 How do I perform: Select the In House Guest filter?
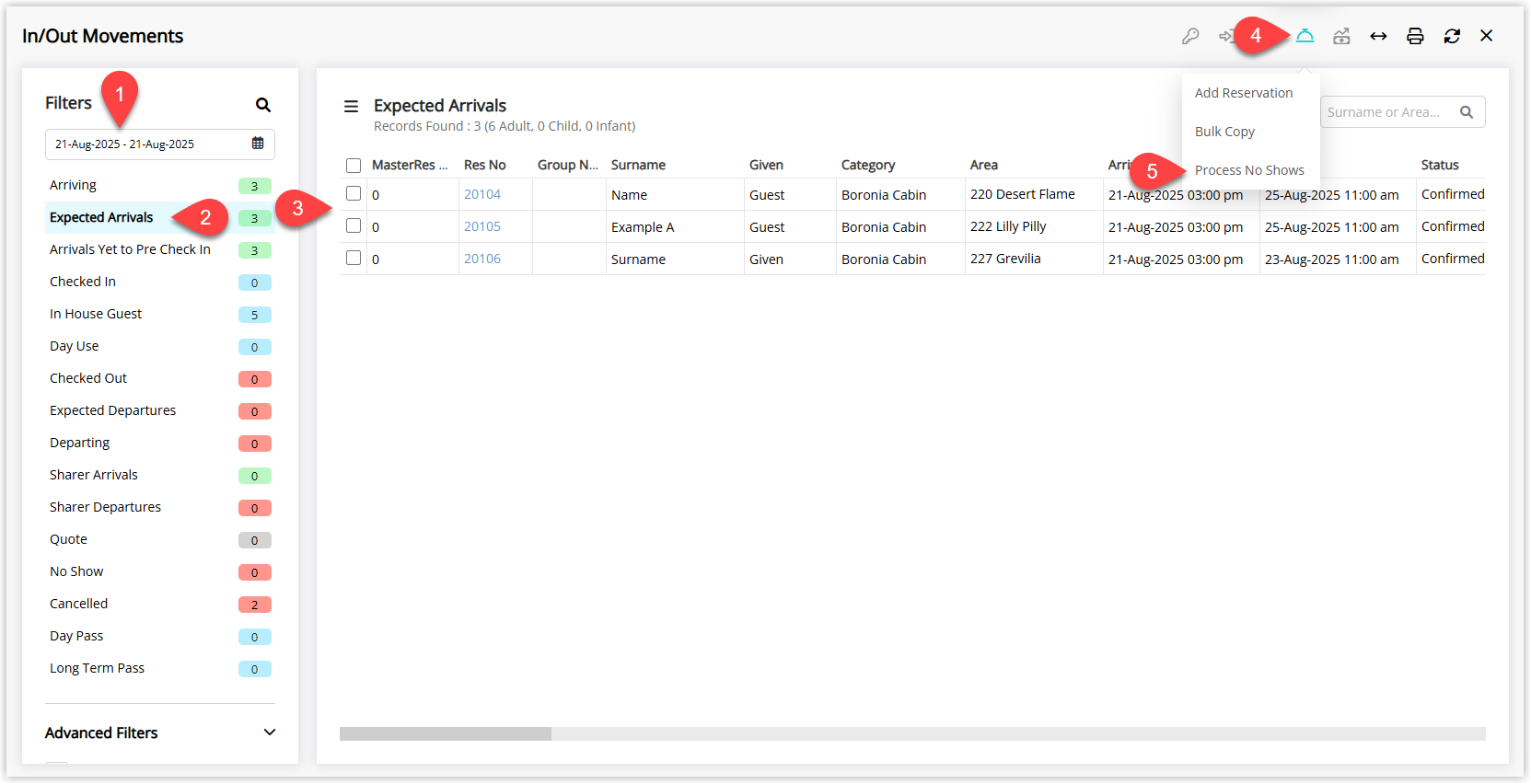[x=160, y=314]
